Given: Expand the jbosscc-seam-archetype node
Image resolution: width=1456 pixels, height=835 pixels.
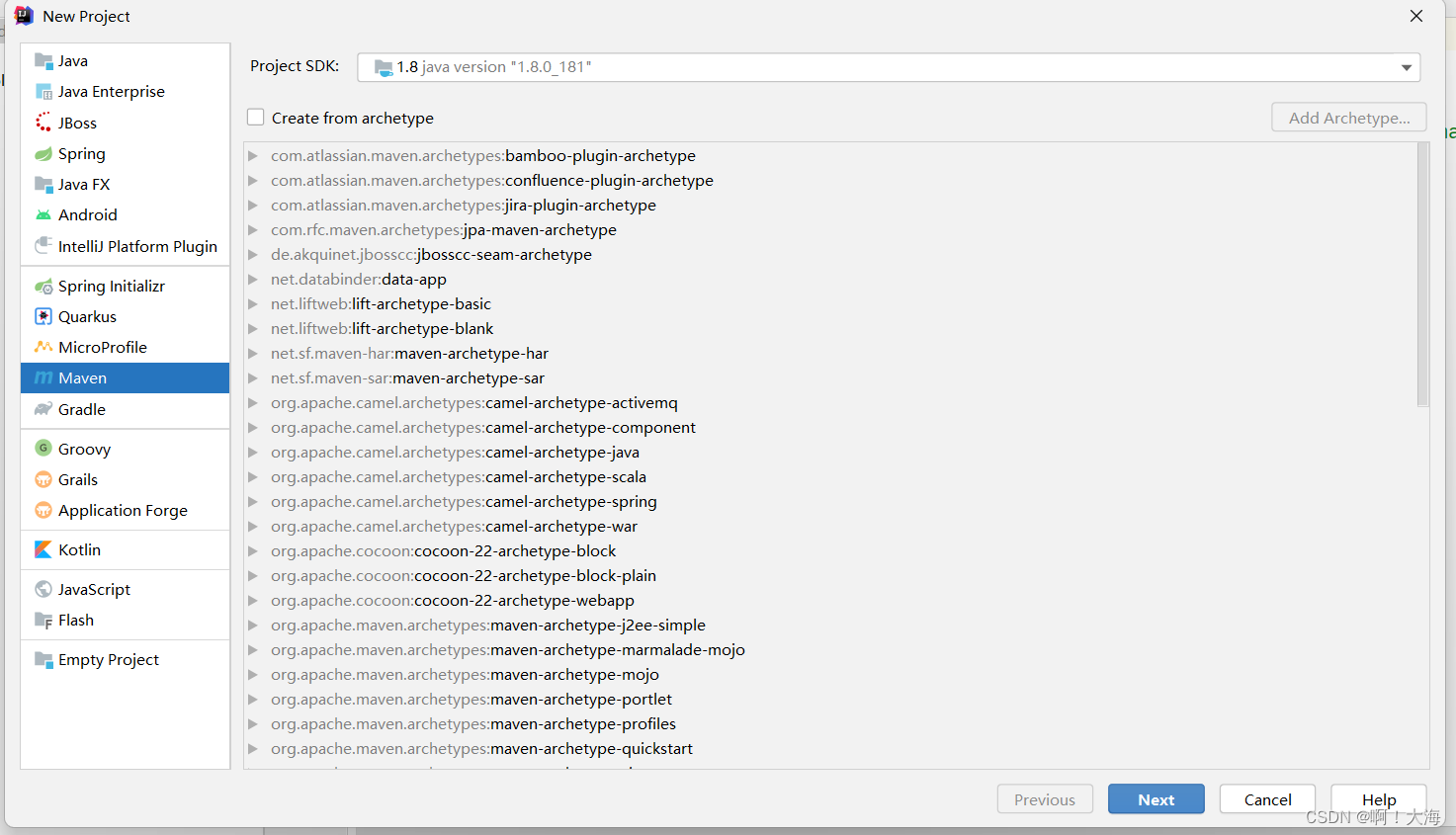Looking at the screenshot, I should coord(253,255).
